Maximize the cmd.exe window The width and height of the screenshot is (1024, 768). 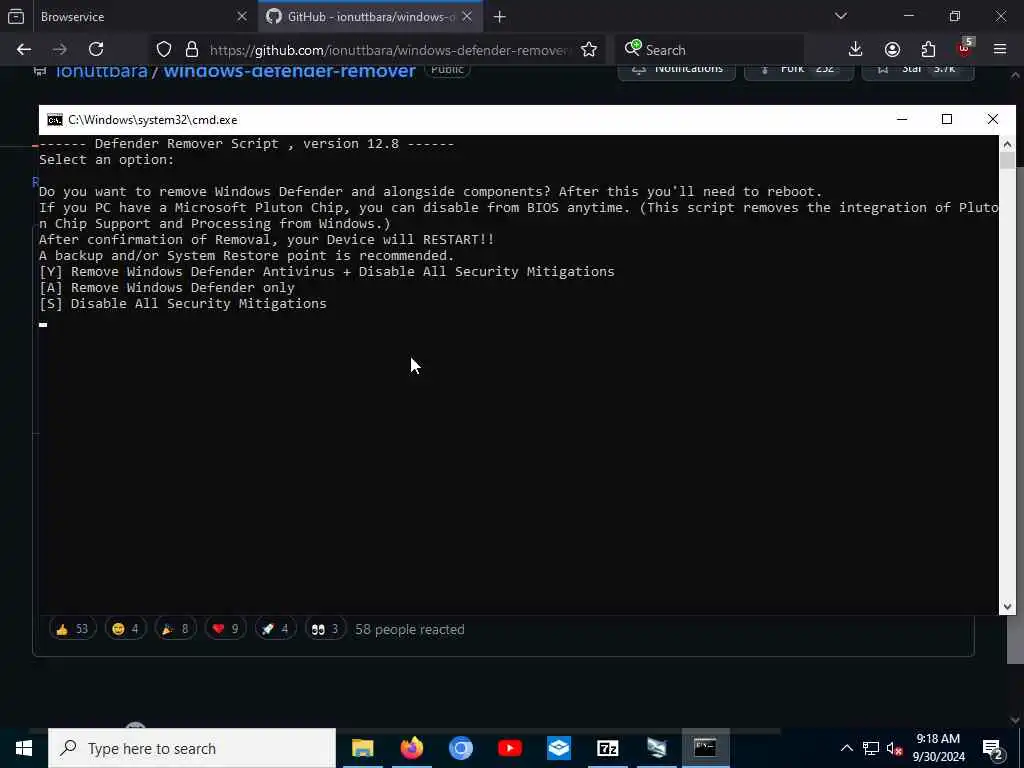click(947, 120)
